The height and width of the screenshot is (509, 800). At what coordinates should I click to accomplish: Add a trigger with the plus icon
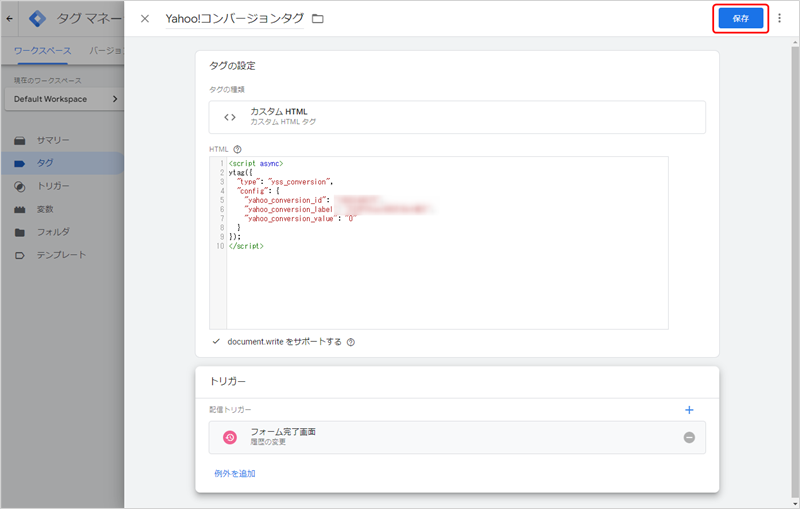[689, 410]
